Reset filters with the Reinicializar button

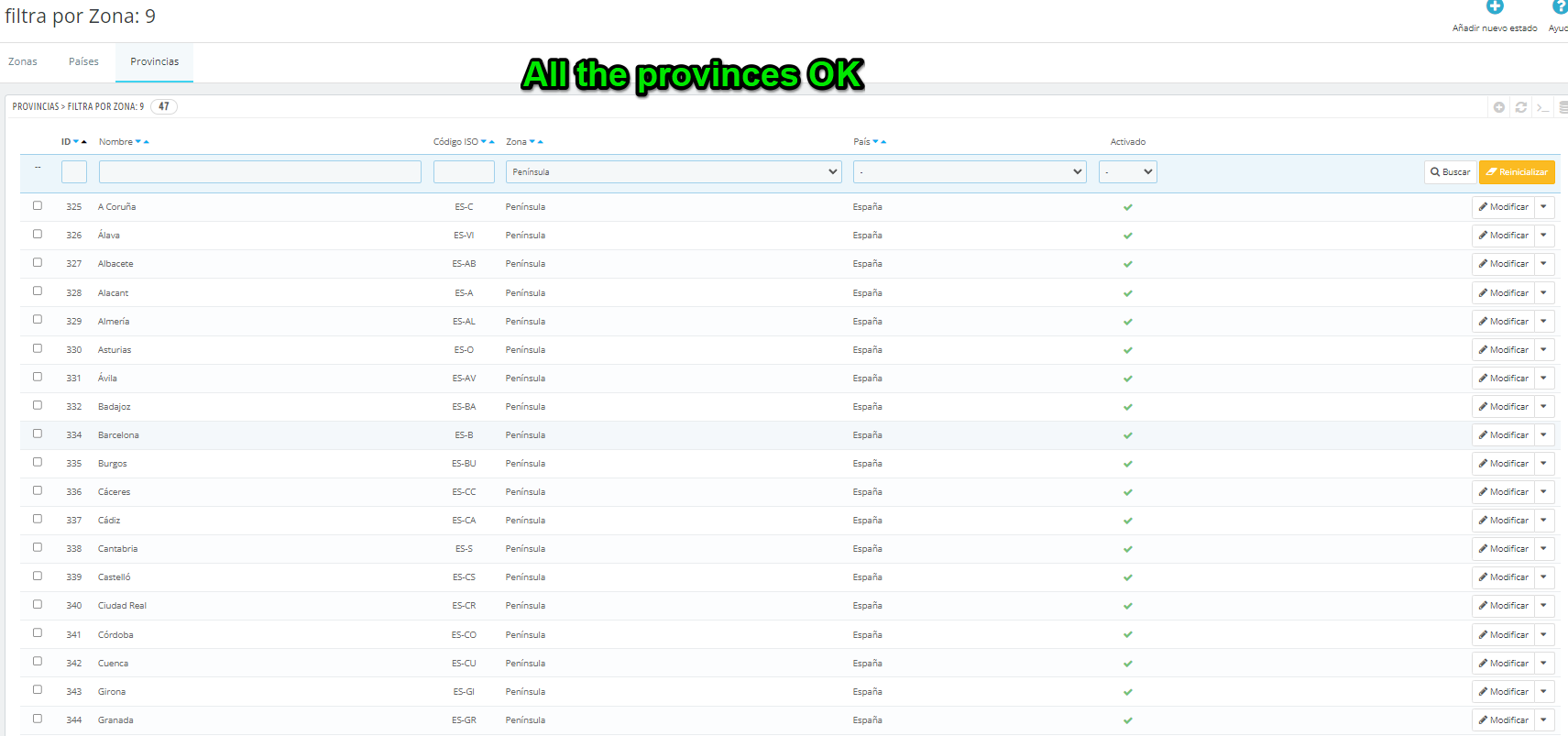coord(1517,172)
